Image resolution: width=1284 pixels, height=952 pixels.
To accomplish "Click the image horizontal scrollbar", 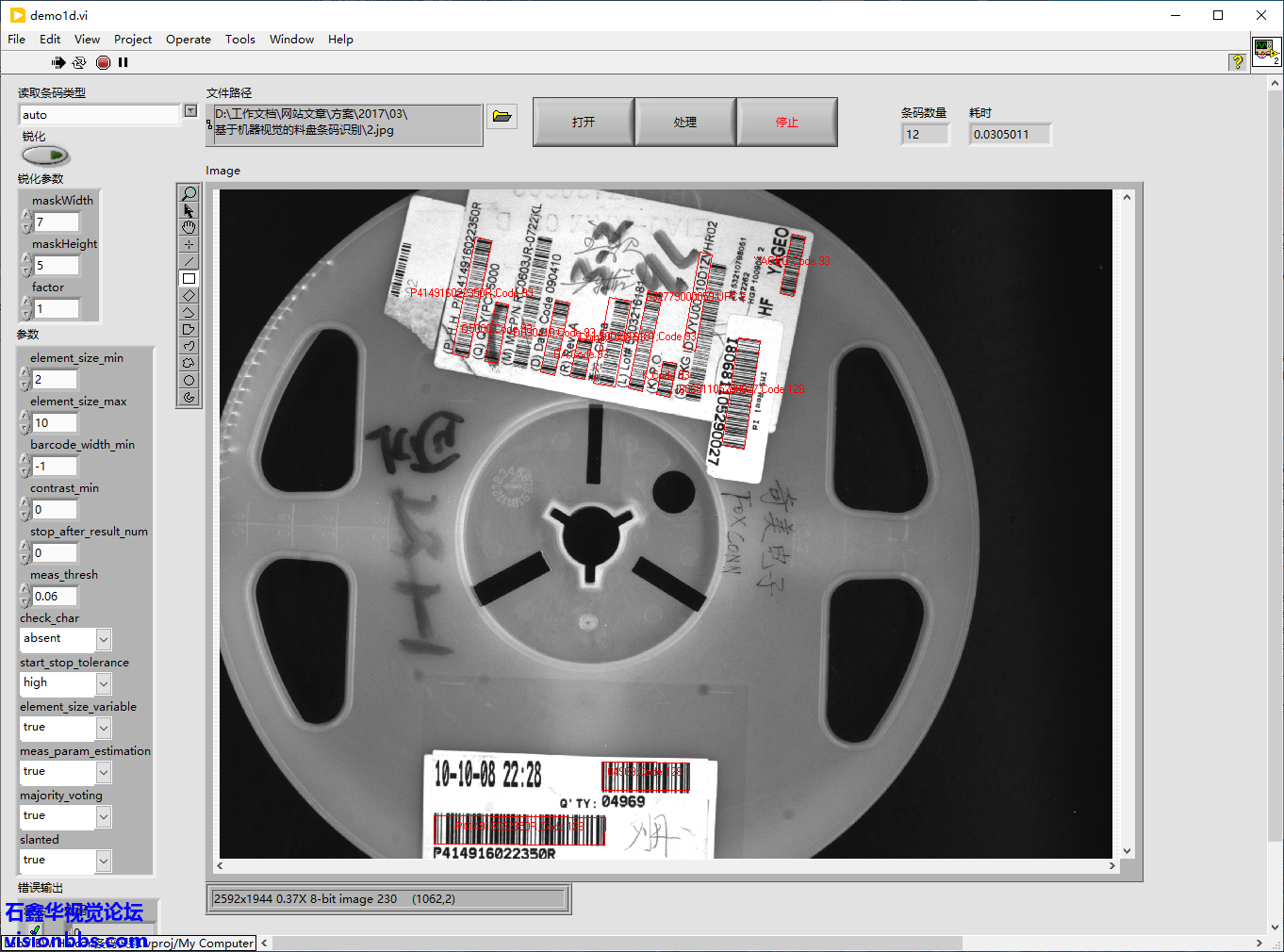I will click(666, 865).
